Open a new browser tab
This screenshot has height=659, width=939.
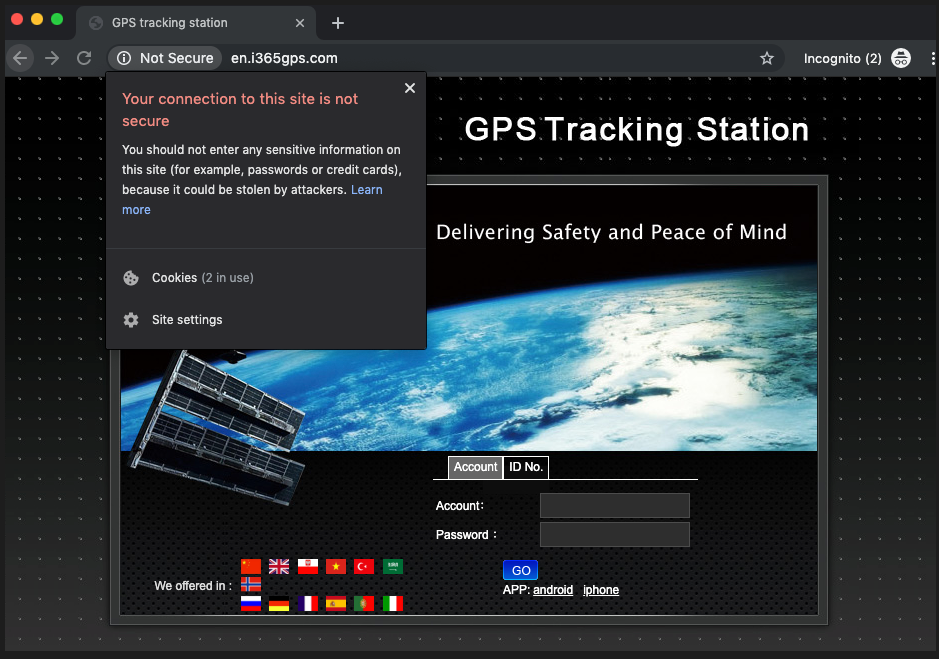point(338,23)
